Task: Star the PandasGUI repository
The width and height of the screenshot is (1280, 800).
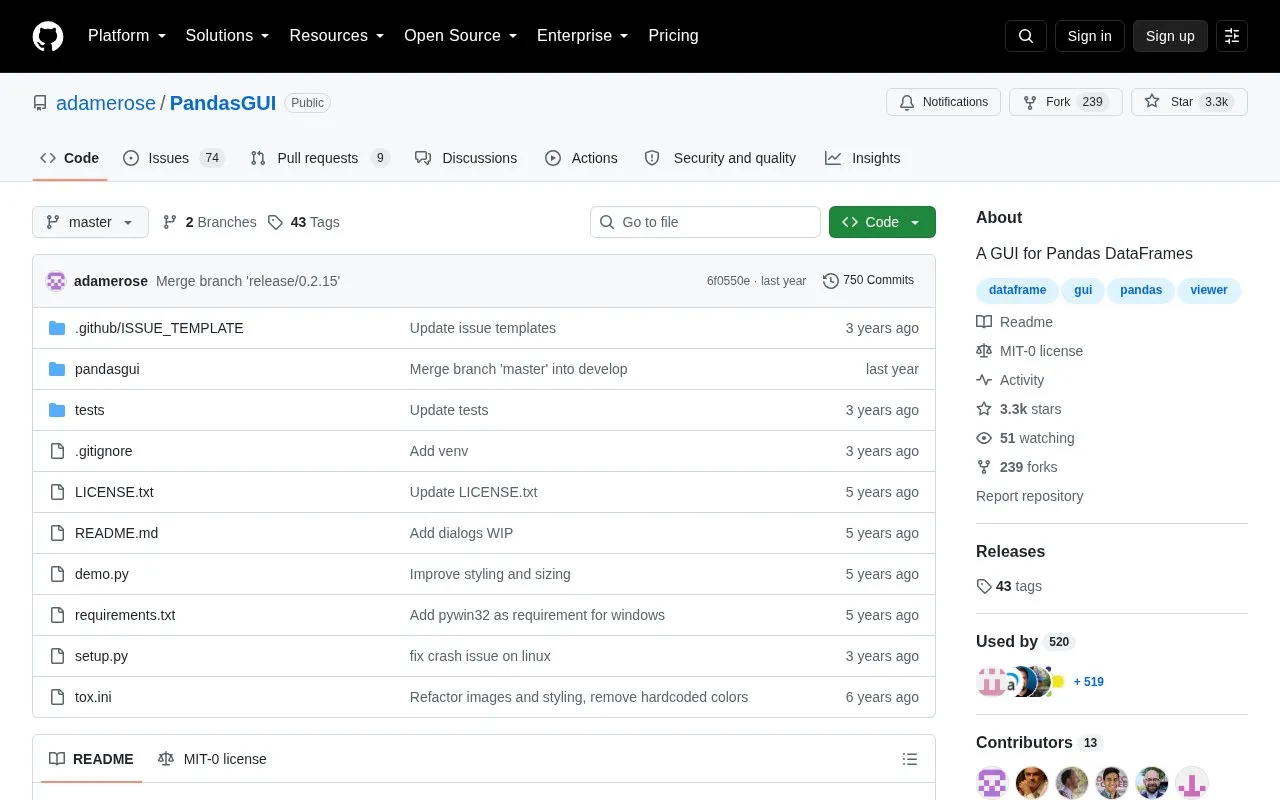Action: point(1189,102)
